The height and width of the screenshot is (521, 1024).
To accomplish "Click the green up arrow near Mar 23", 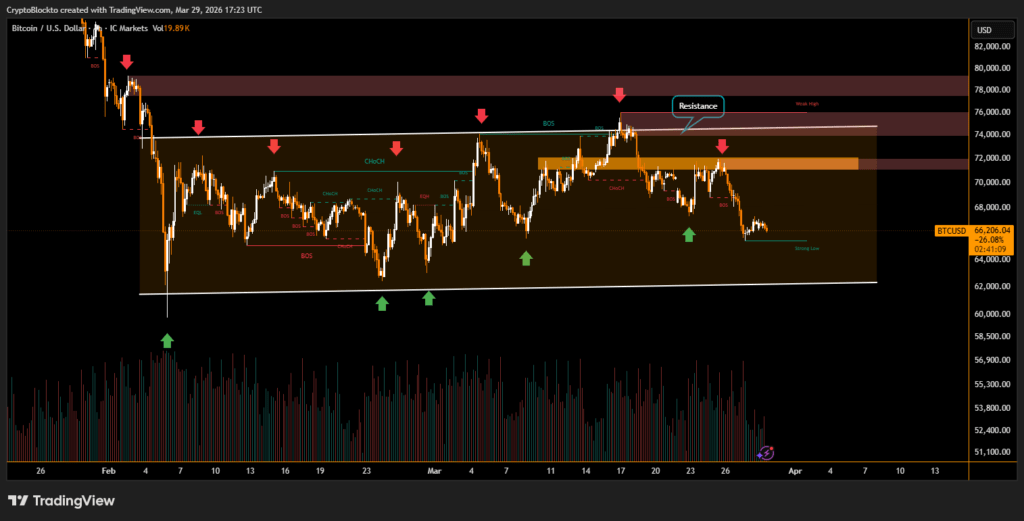I will tap(688, 234).
